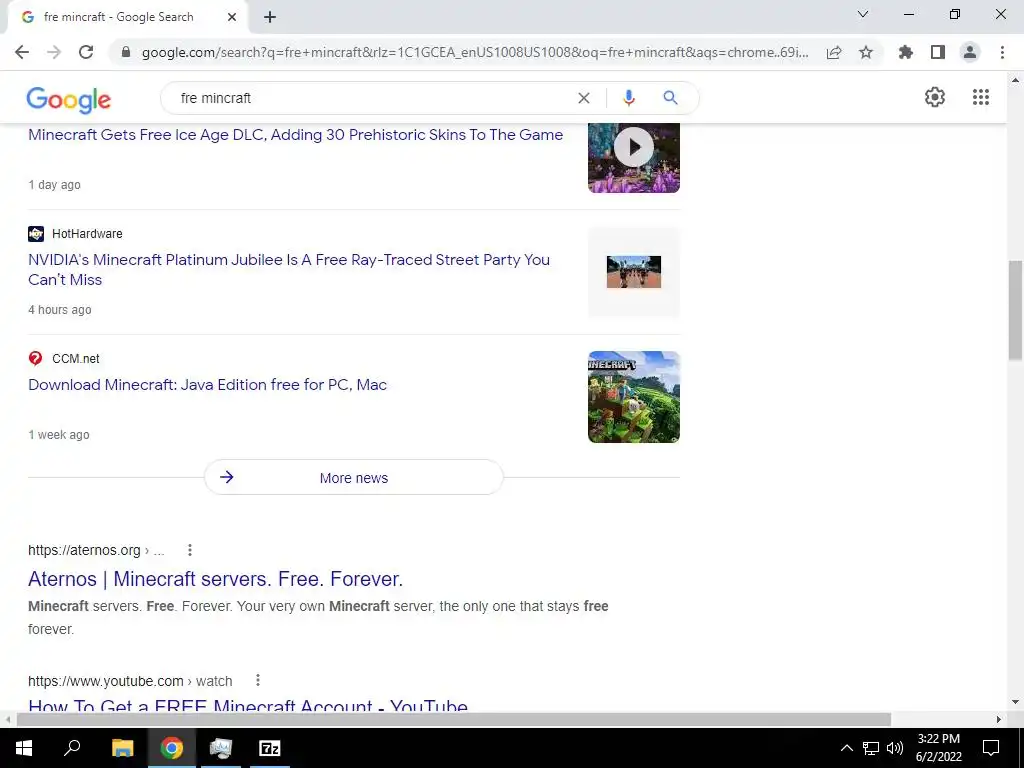
Task: Click the CCM.net Minecraft thumbnail
Action: coord(633,397)
